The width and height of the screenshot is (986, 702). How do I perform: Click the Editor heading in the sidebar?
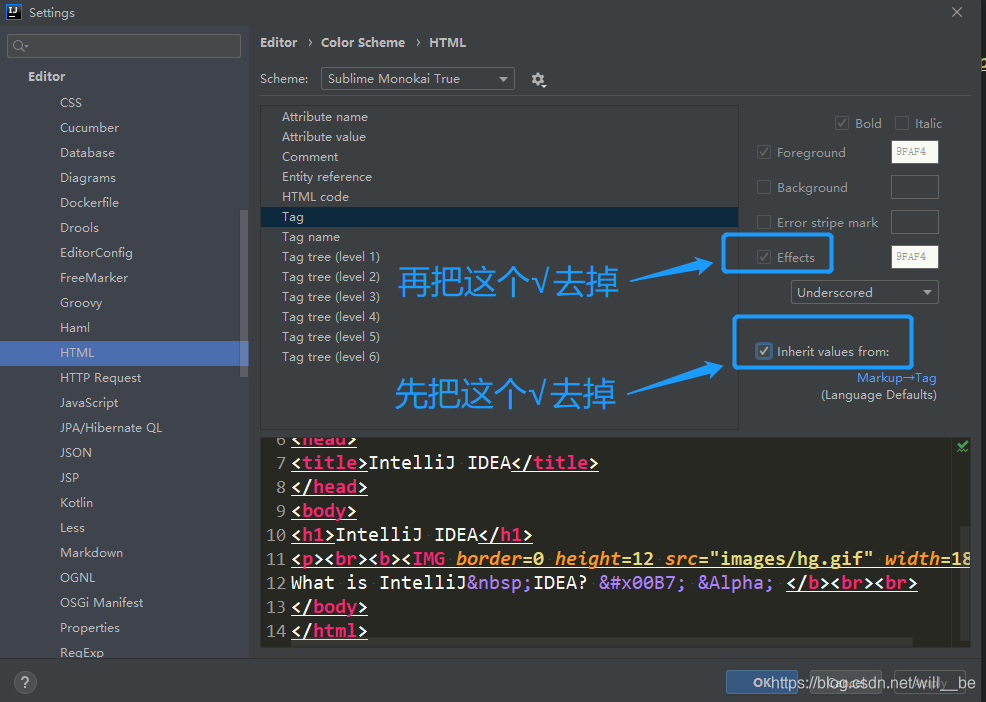(x=47, y=77)
